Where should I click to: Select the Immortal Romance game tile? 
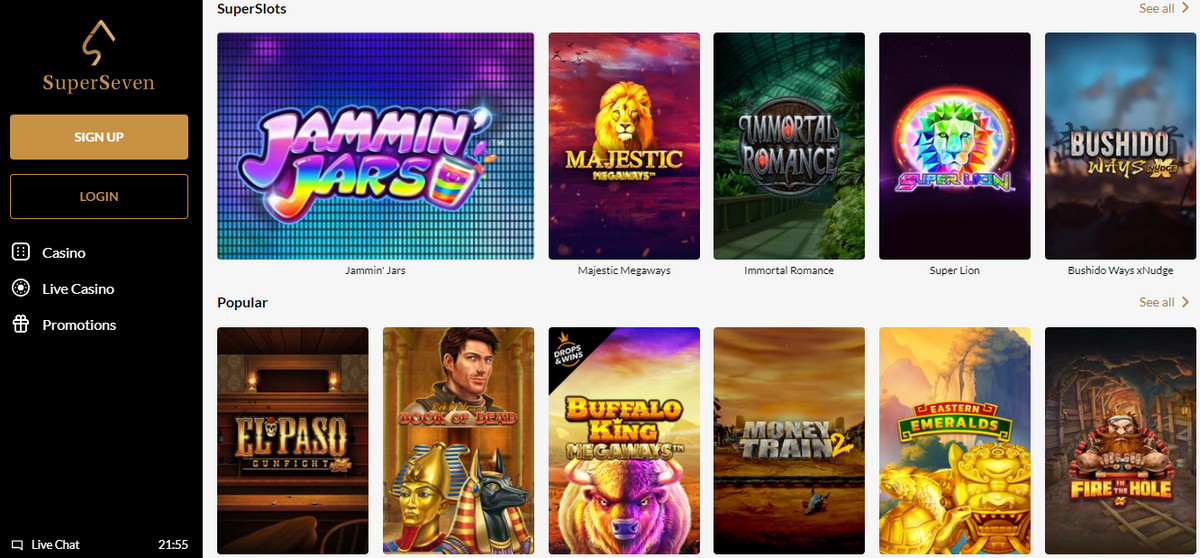[789, 146]
